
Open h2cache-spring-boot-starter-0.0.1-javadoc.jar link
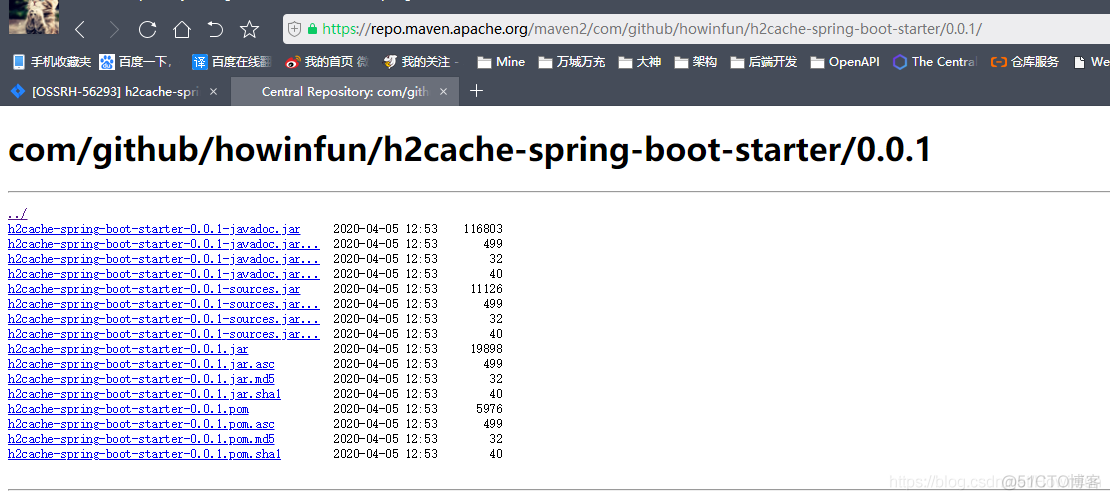154,229
